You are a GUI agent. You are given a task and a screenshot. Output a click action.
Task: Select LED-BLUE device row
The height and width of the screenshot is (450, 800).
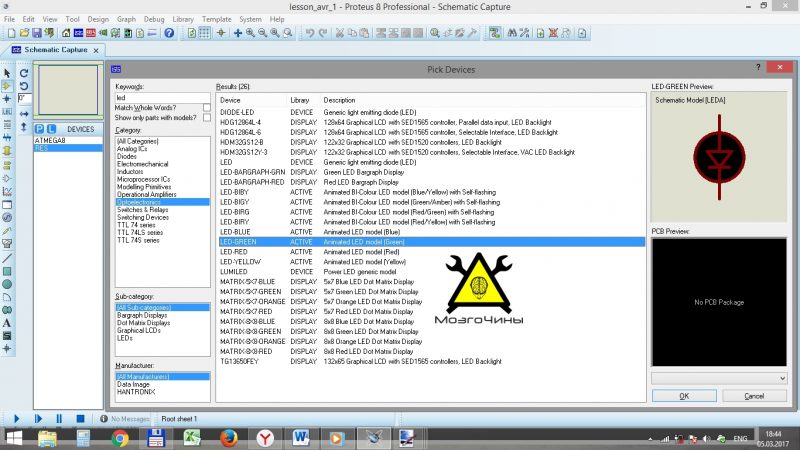tap(432, 232)
